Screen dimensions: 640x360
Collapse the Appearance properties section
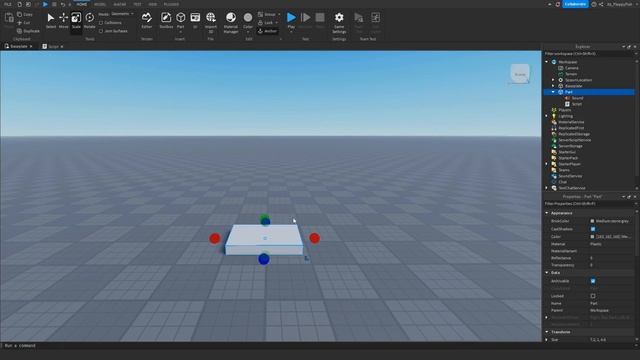pos(547,213)
